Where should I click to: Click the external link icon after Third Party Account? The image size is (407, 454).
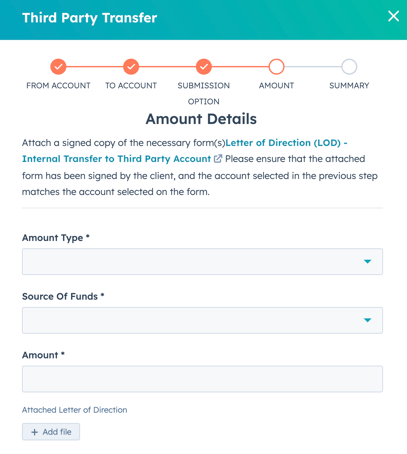[x=218, y=159]
